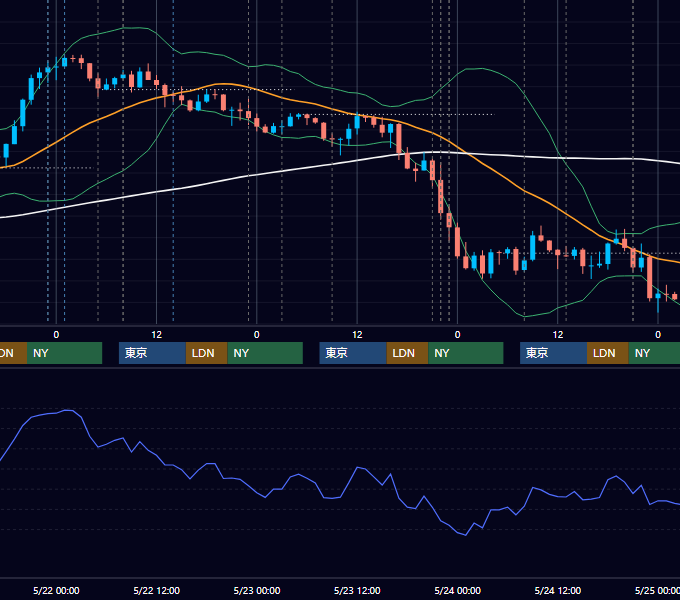
Task: Click the 東京 session block for 5/22
Action: coord(152,353)
